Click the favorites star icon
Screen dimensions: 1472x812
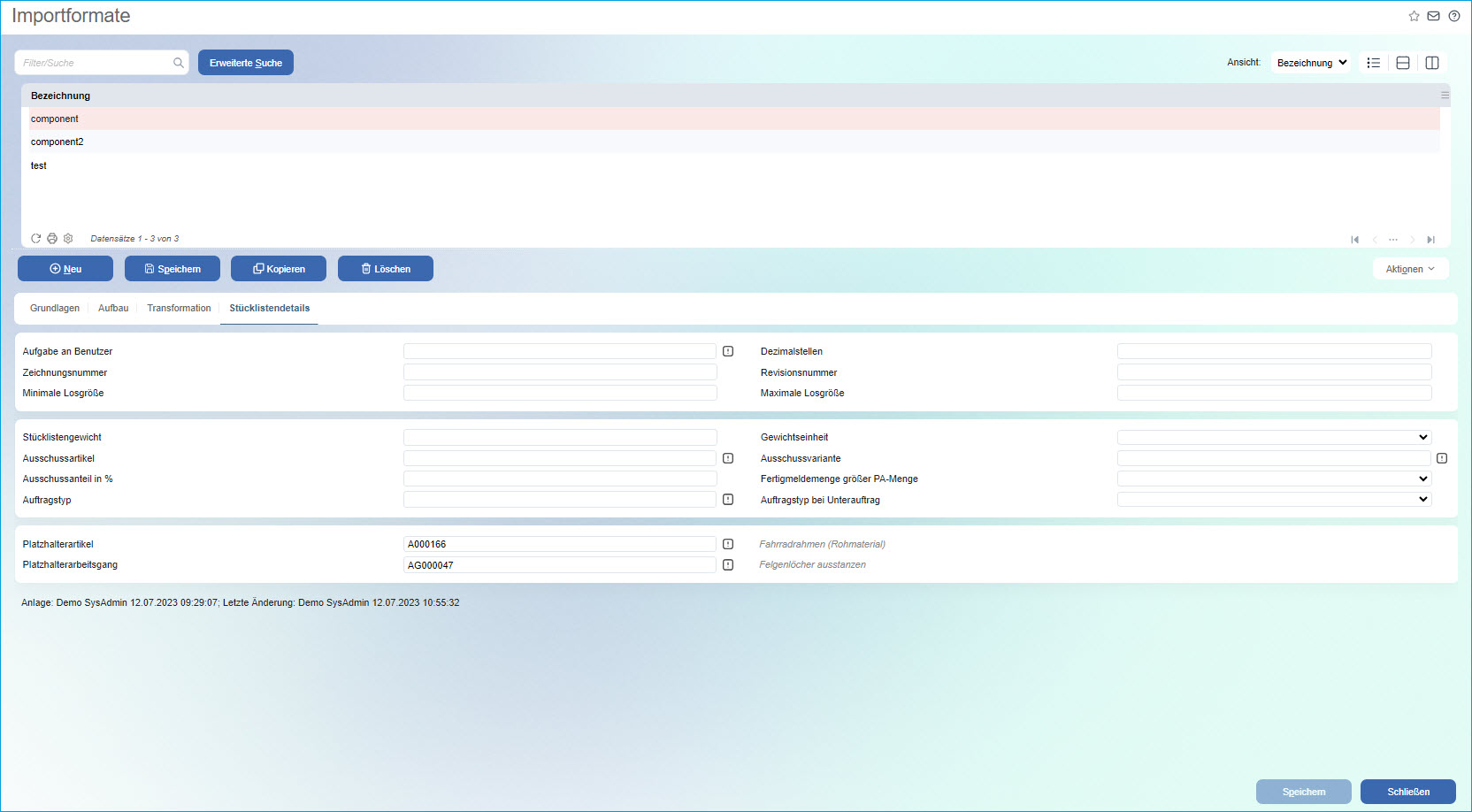(x=1414, y=16)
